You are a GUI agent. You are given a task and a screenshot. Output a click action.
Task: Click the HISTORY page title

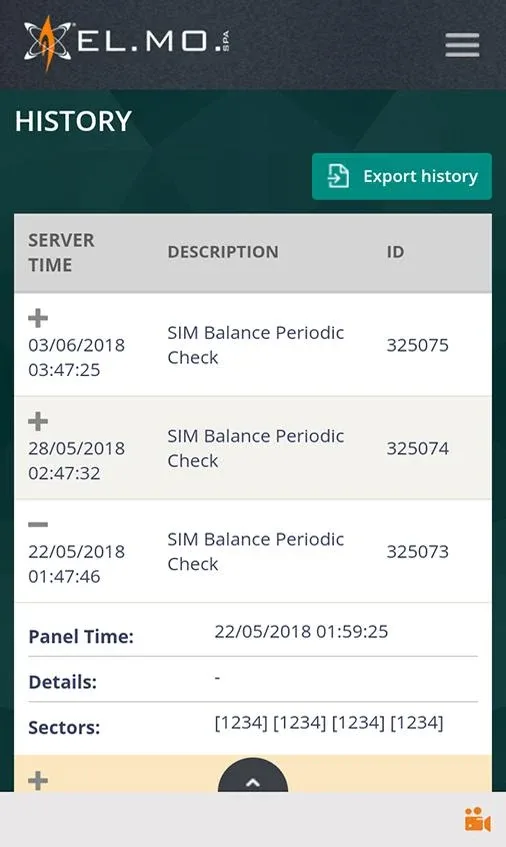point(73,121)
